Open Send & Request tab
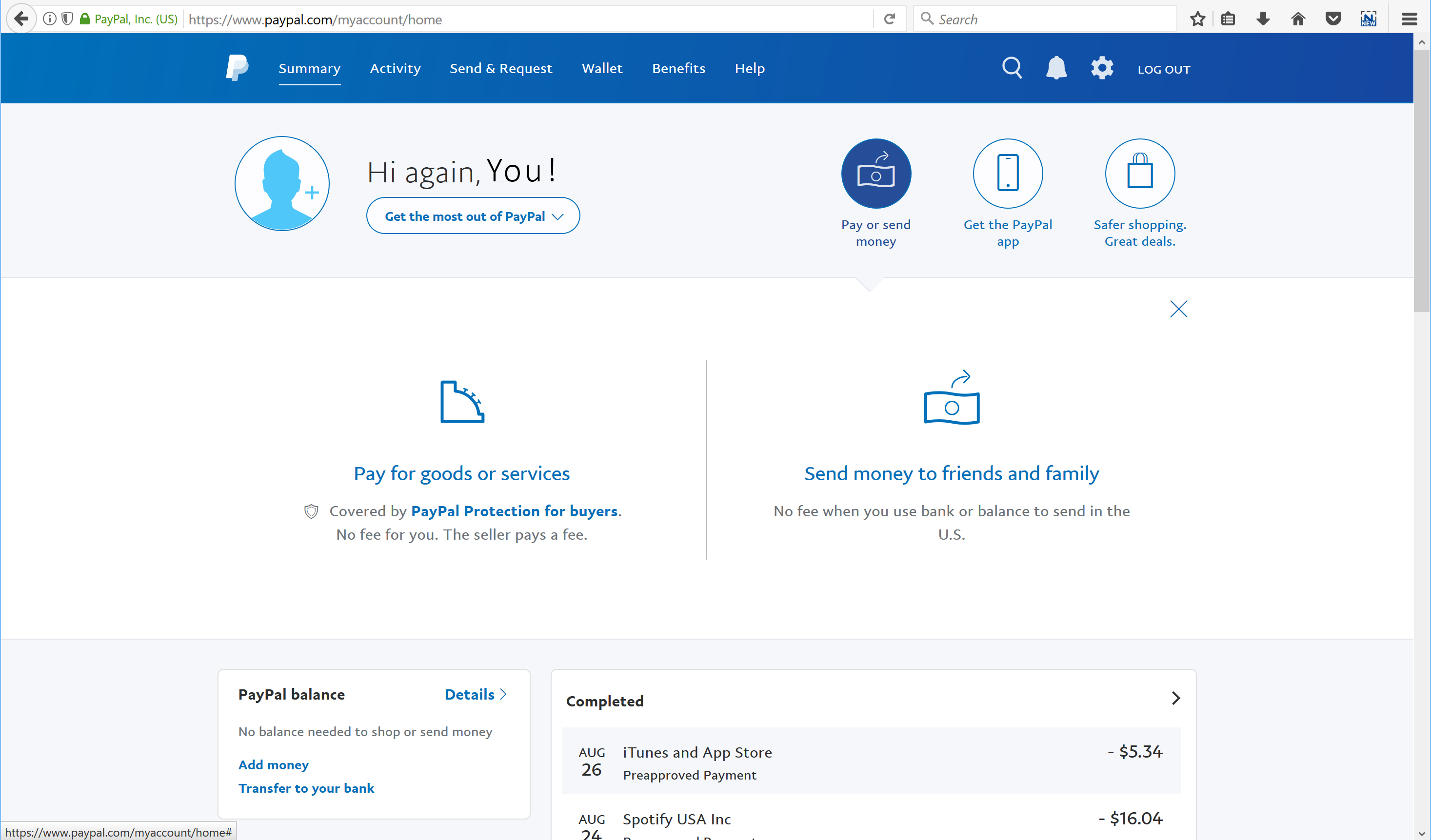This screenshot has height=840, width=1431. click(x=501, y=69)
